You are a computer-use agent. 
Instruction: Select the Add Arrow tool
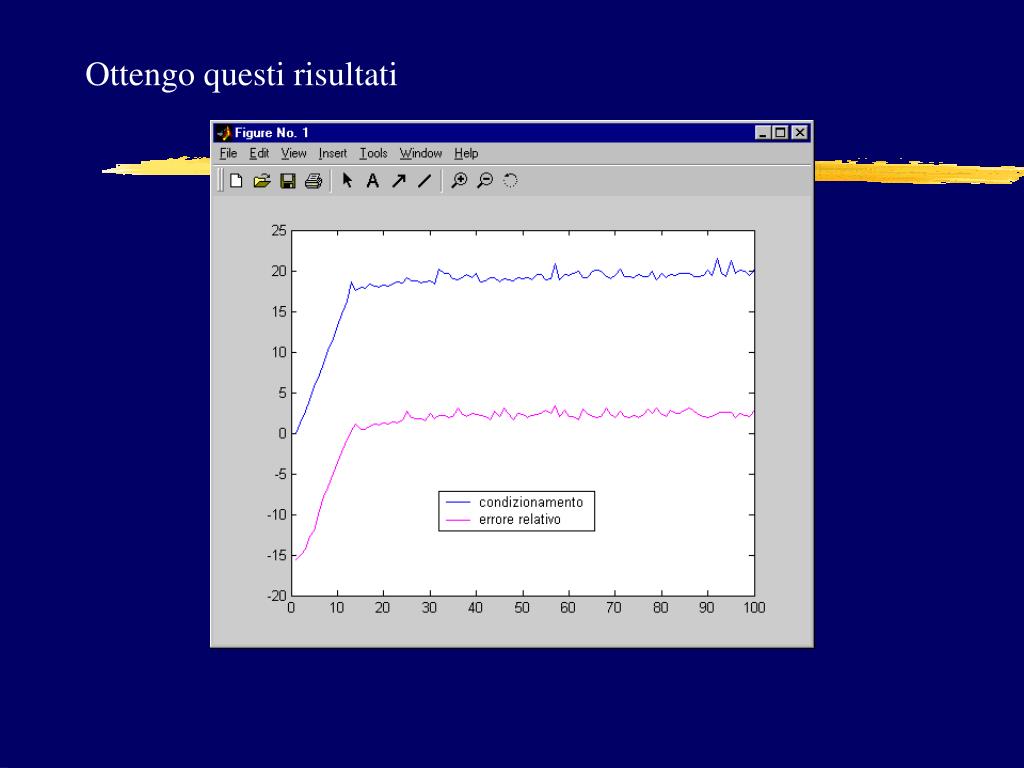tap(398, 181)
